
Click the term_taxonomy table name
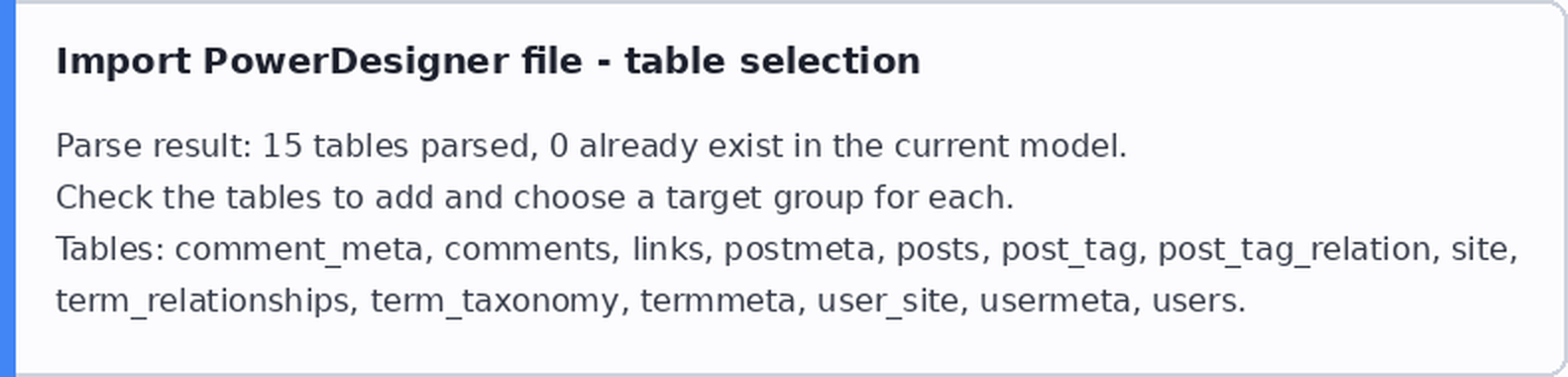[x=495, y=302]
